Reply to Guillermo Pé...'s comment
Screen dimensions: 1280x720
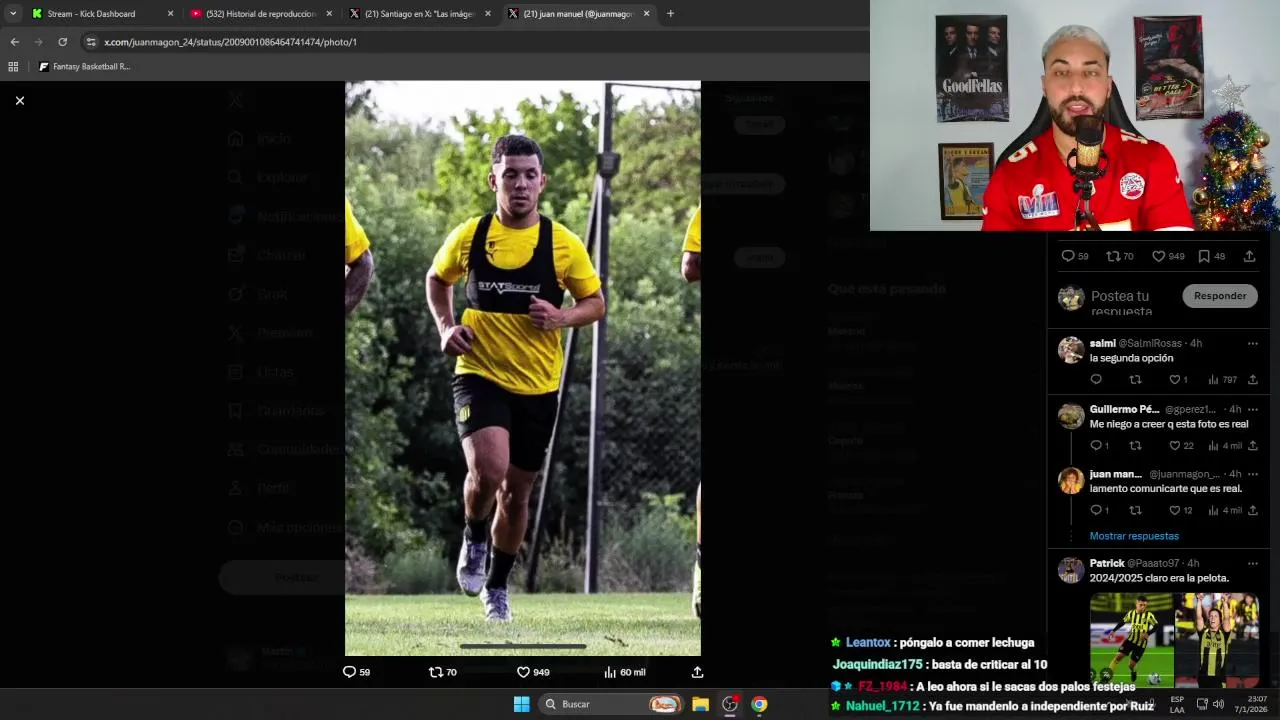(1096, 446)
